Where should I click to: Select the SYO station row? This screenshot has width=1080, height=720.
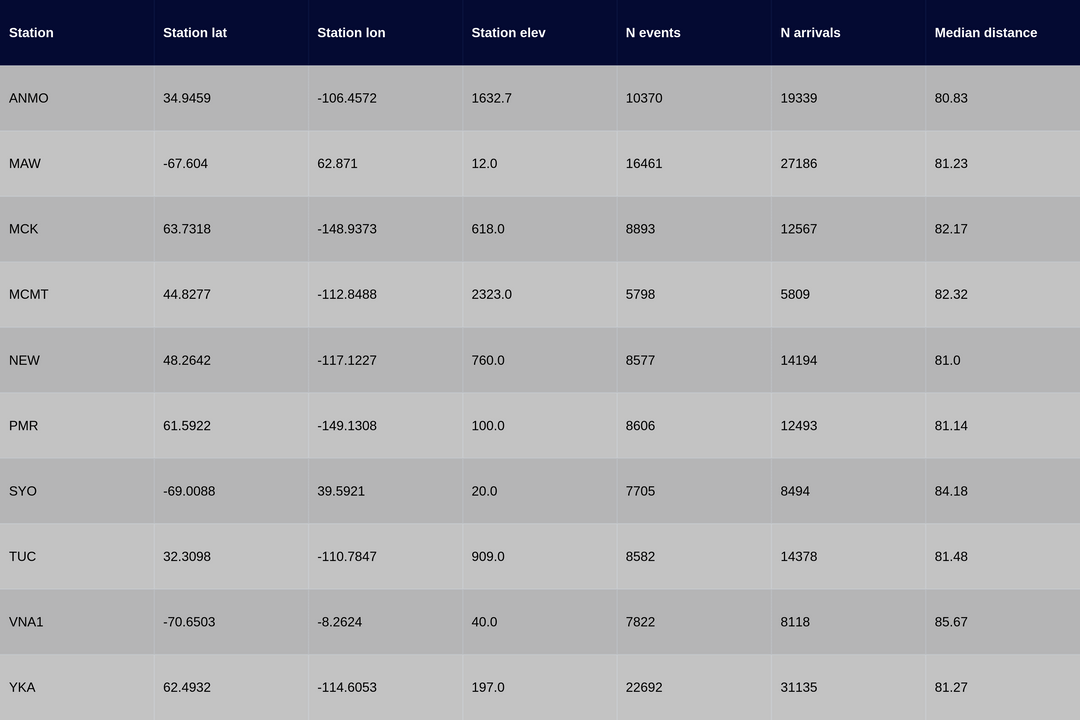click(x=23, y=491)
